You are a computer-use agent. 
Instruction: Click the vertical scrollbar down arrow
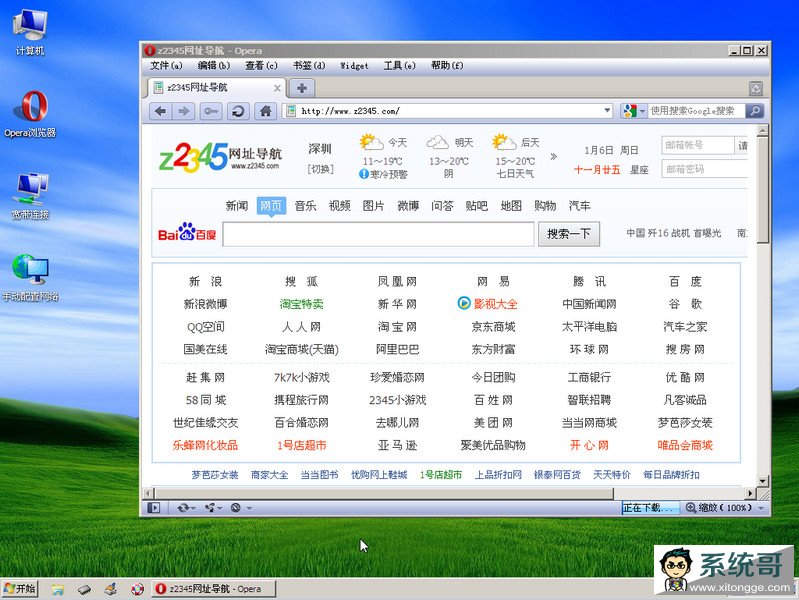(762, 480)
